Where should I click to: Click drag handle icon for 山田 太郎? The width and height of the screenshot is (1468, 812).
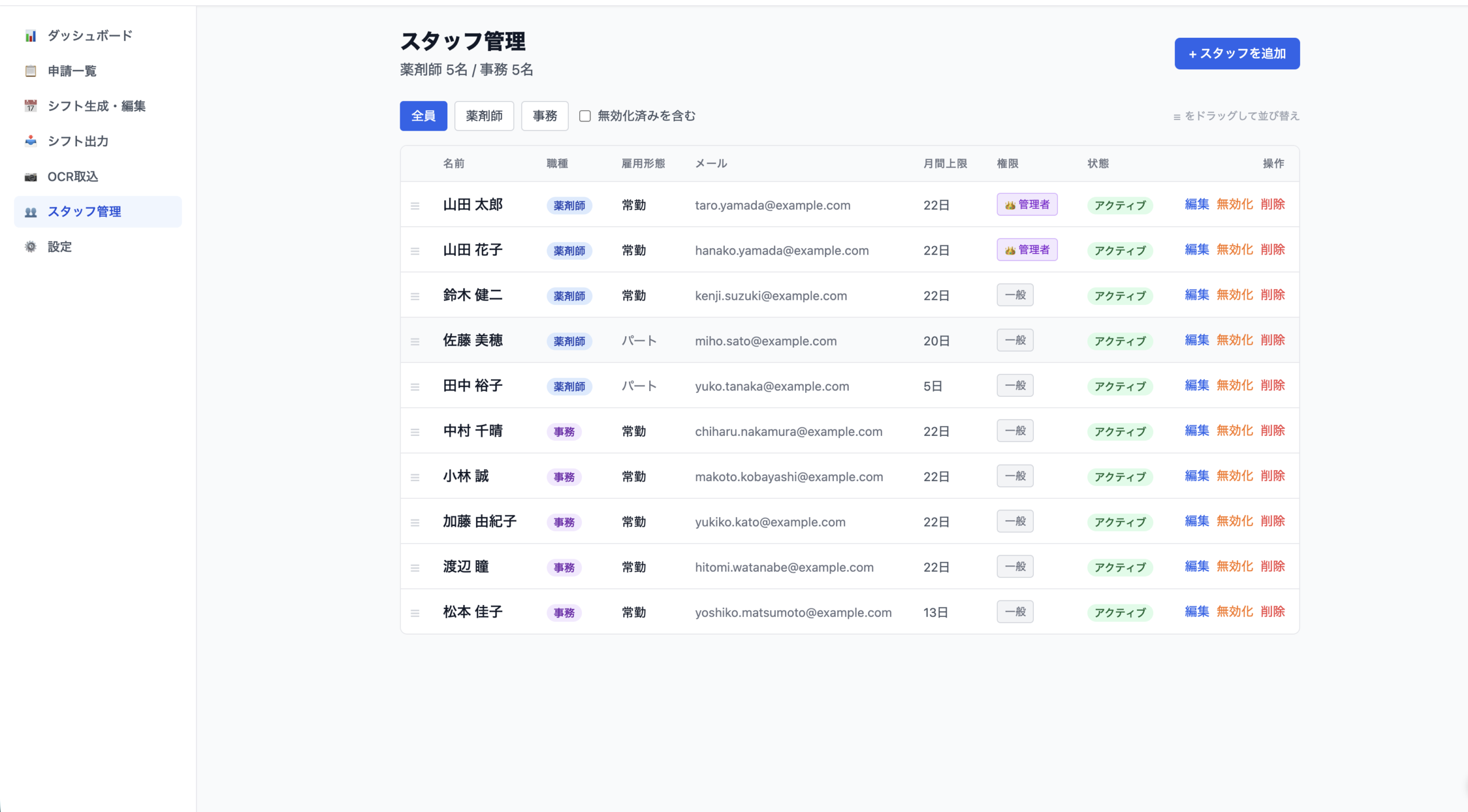(415, 206)
